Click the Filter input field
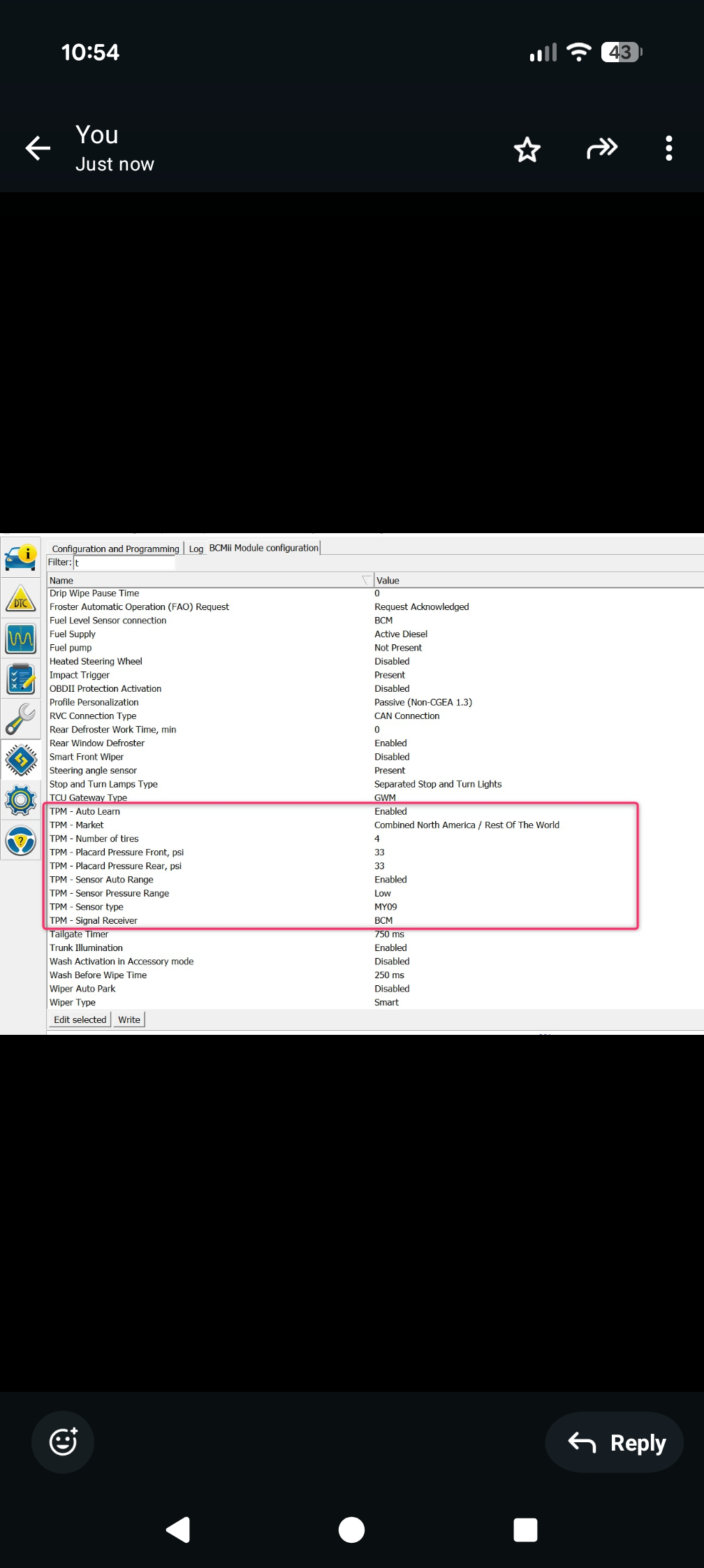 [x=124, y=562]
